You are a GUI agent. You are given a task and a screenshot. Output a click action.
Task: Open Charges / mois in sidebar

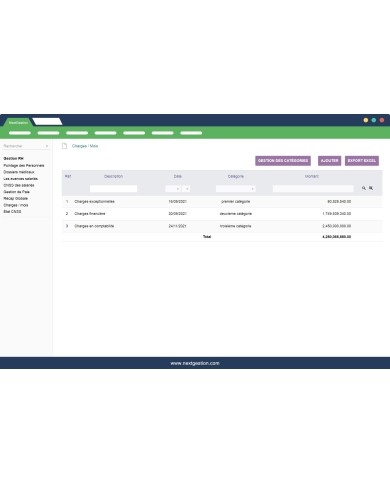point(16,205)
